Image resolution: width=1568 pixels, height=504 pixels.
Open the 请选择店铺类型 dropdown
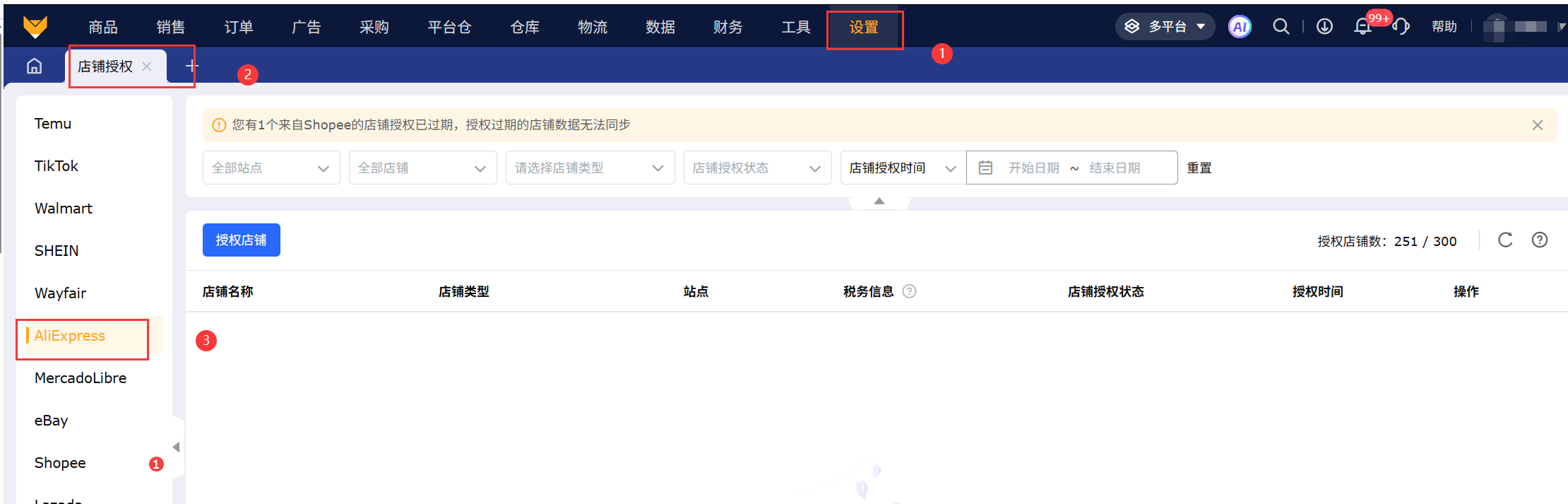(x=590, y=168)
